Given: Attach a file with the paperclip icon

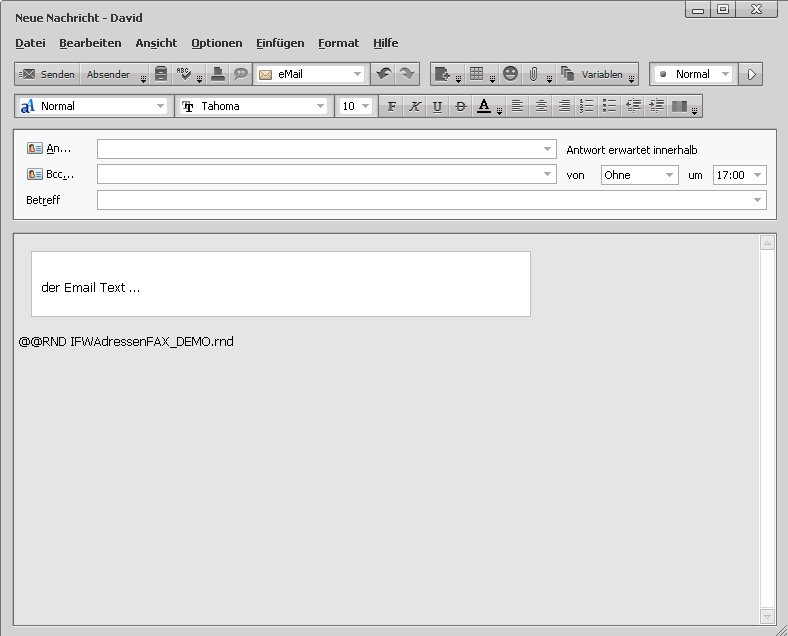Looking at the screenshot, I should pos(534,74).
